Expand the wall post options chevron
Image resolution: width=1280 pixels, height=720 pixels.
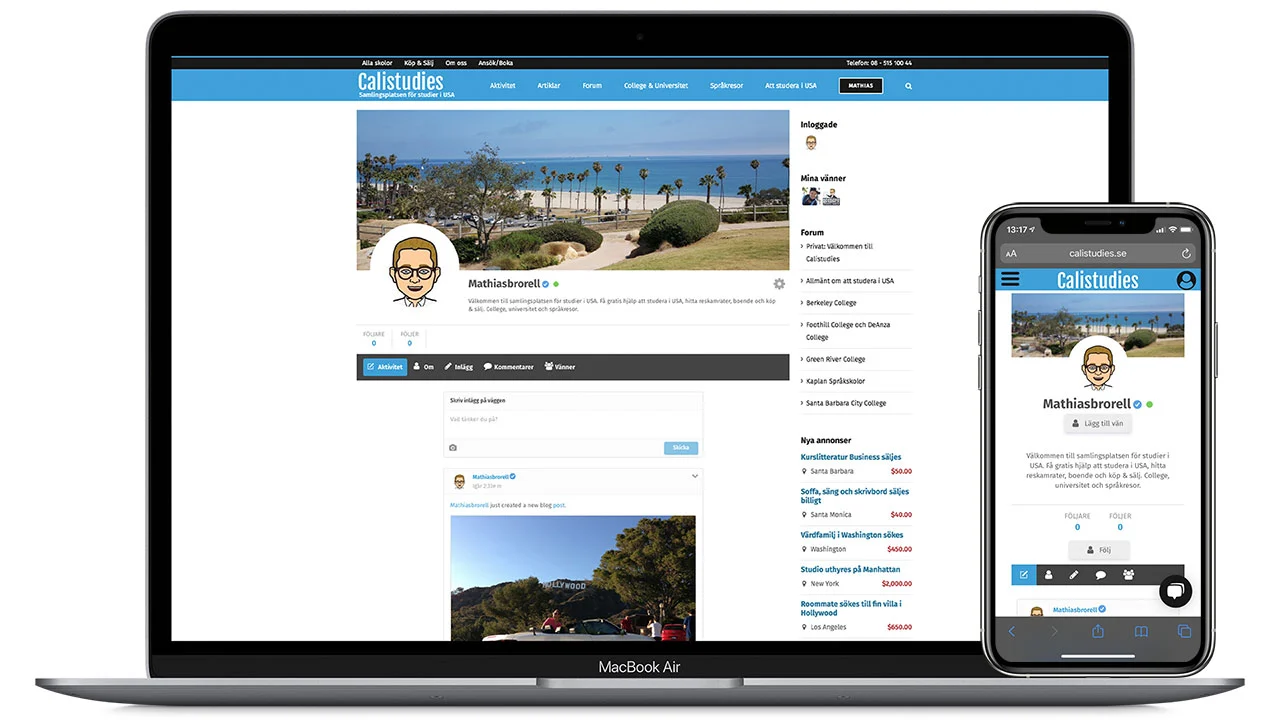coord(695,476)
